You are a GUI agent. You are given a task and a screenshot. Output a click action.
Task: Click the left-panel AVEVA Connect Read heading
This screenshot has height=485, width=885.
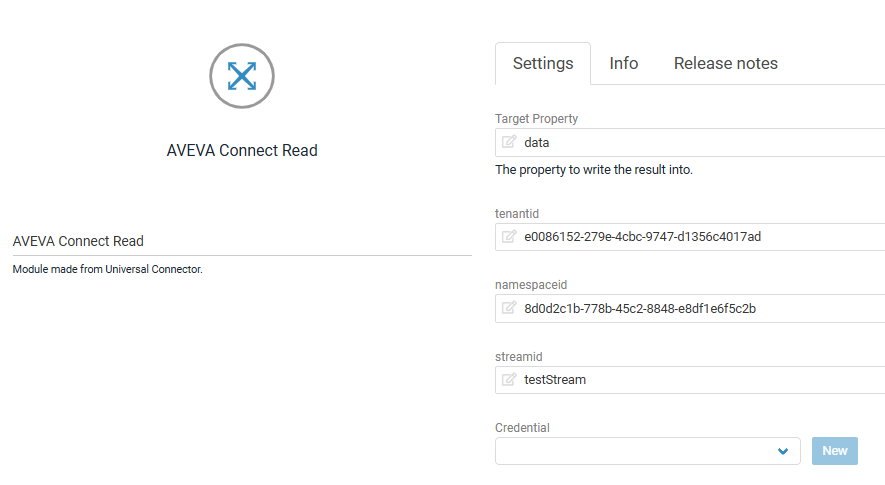(x=78, y=241)
